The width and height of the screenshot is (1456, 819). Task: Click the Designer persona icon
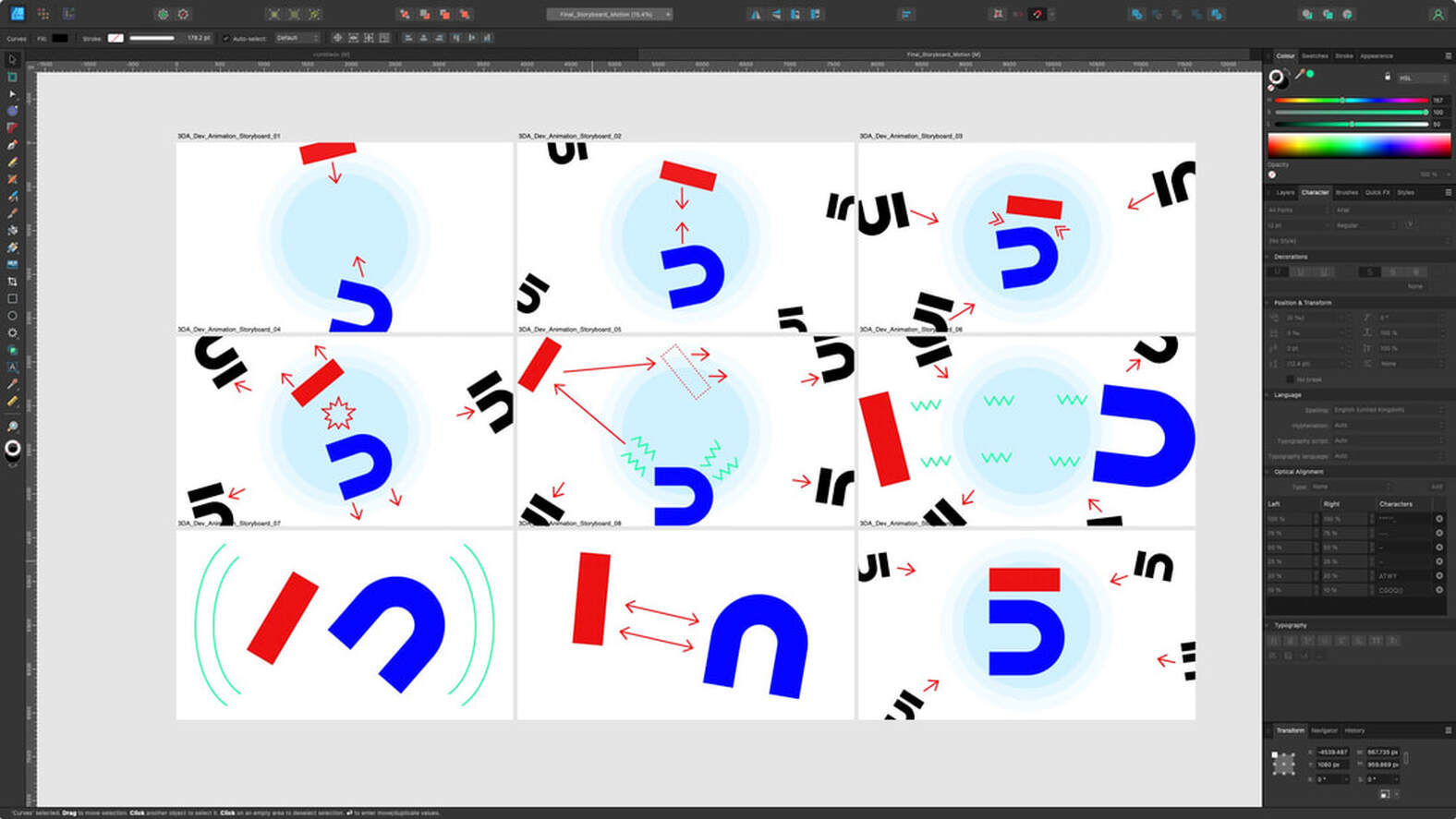tap(17, 14)
